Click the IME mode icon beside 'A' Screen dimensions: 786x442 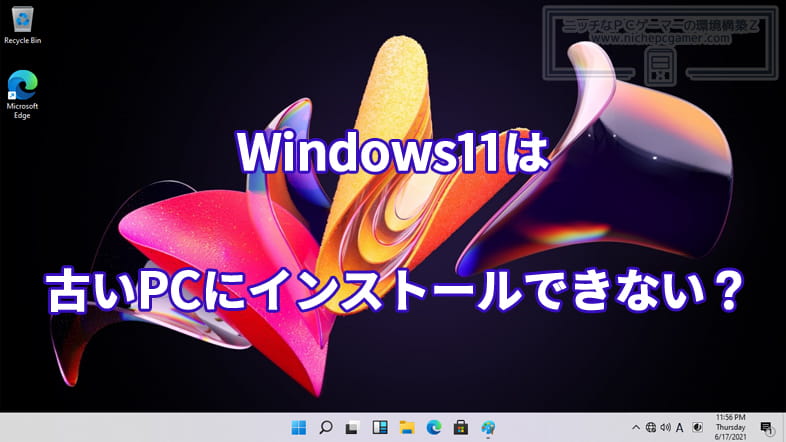pyautogui.click(x=697, y=427)
